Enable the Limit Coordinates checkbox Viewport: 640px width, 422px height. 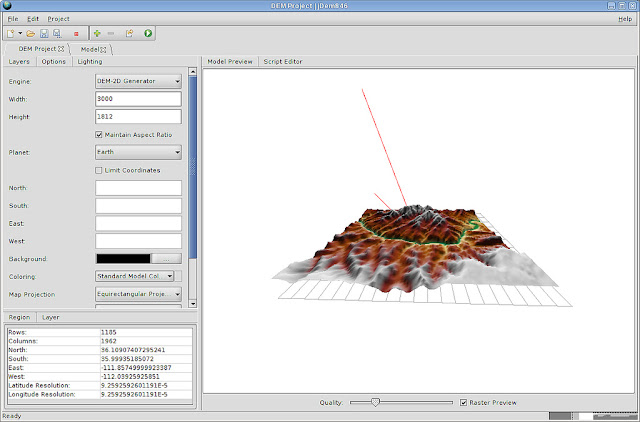pos(99,170)
